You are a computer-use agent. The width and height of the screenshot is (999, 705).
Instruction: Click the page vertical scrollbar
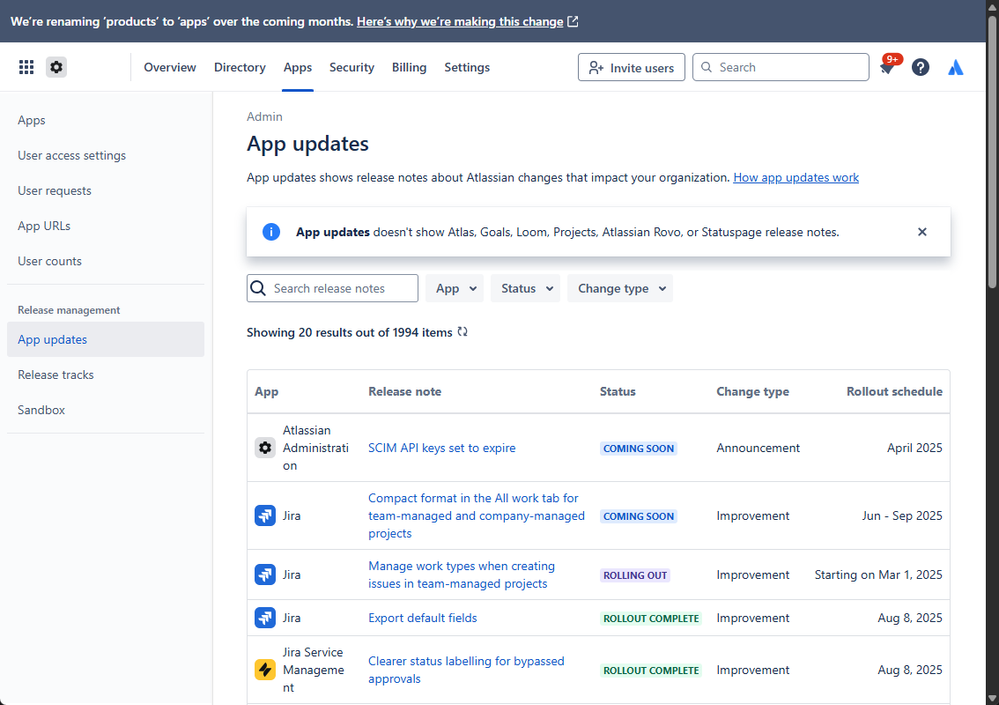(x=992, y=151)
